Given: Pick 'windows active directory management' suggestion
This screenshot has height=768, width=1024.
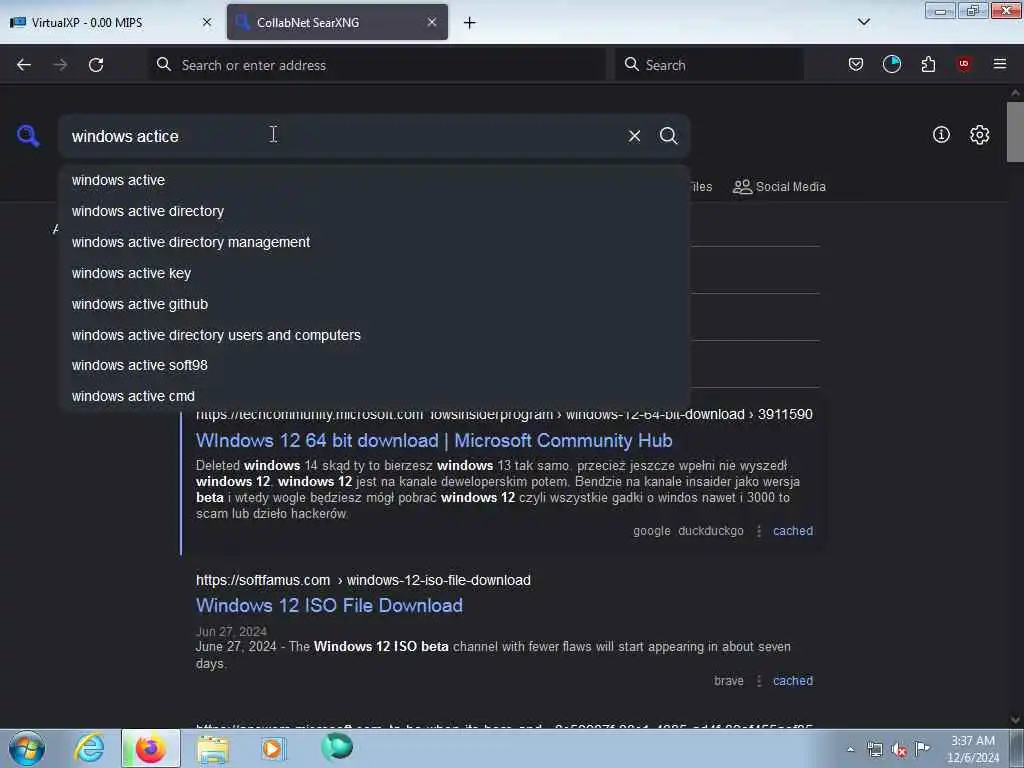Looking at the screenshot, I should (x=374, y=242).
